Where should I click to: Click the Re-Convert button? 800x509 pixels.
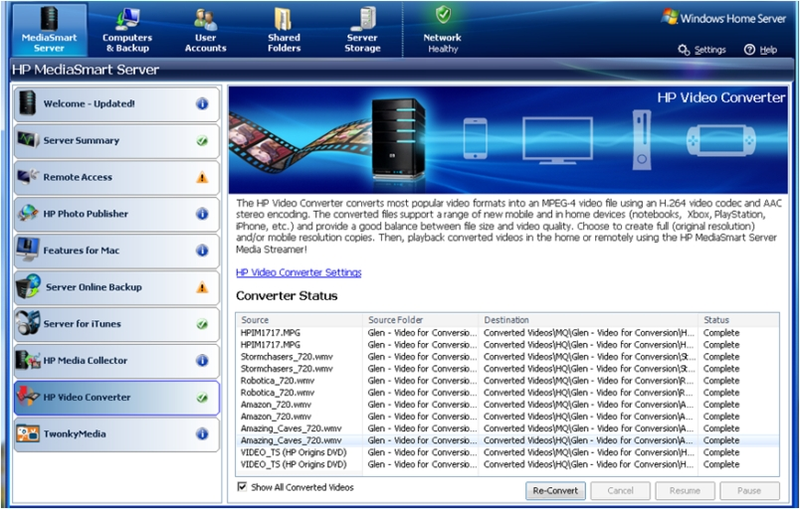click(x=555, y=491)
